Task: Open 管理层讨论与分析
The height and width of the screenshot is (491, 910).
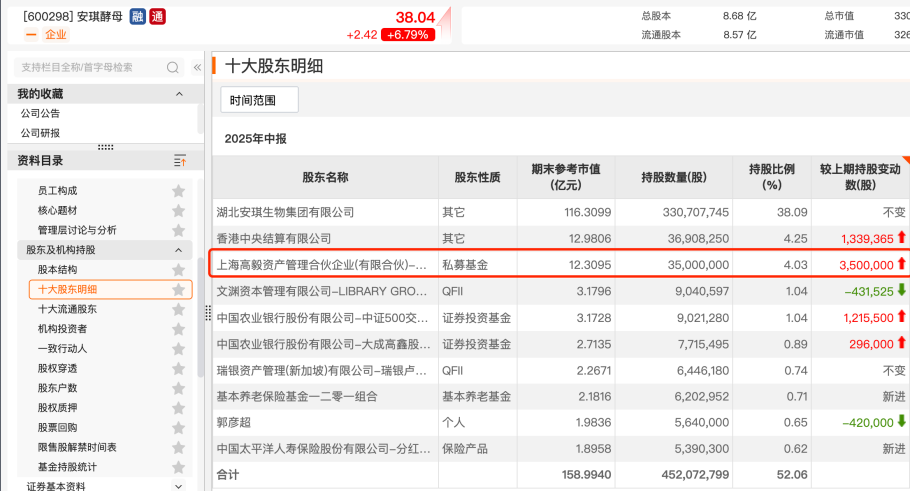Action: tap(77, 230)
